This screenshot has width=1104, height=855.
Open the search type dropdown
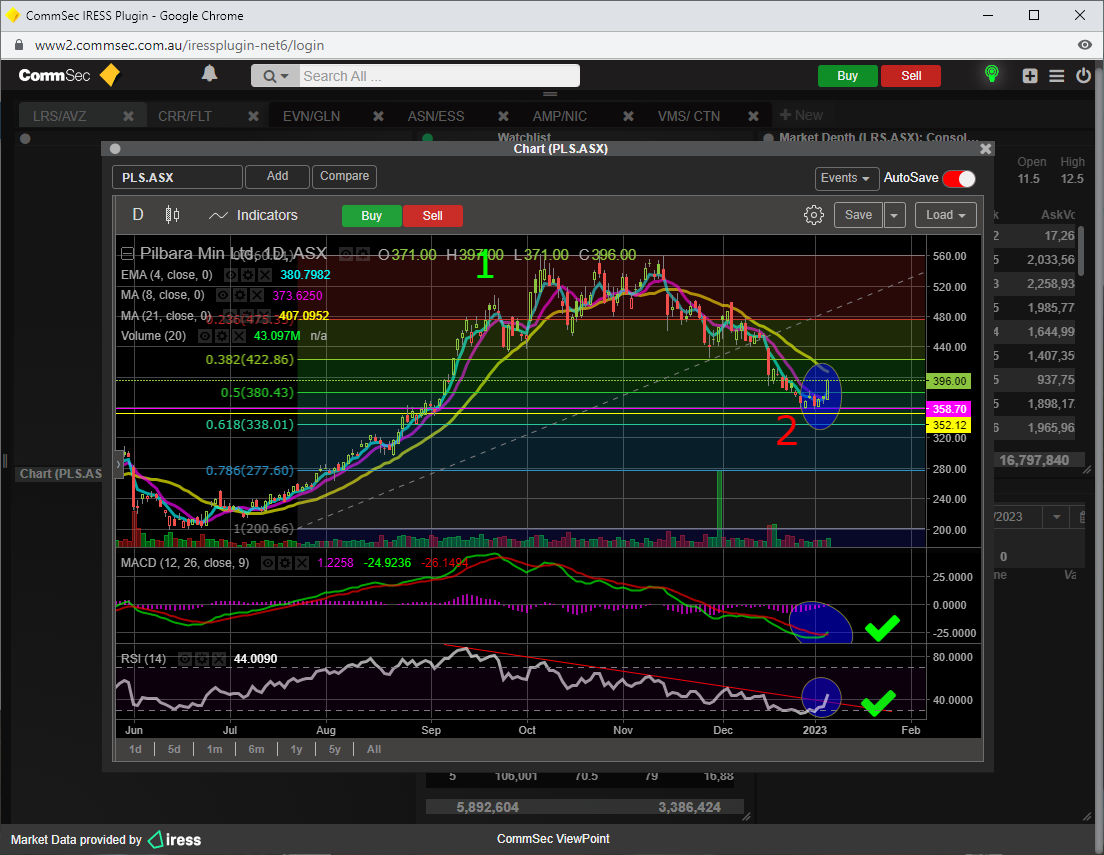click(276, 76)
